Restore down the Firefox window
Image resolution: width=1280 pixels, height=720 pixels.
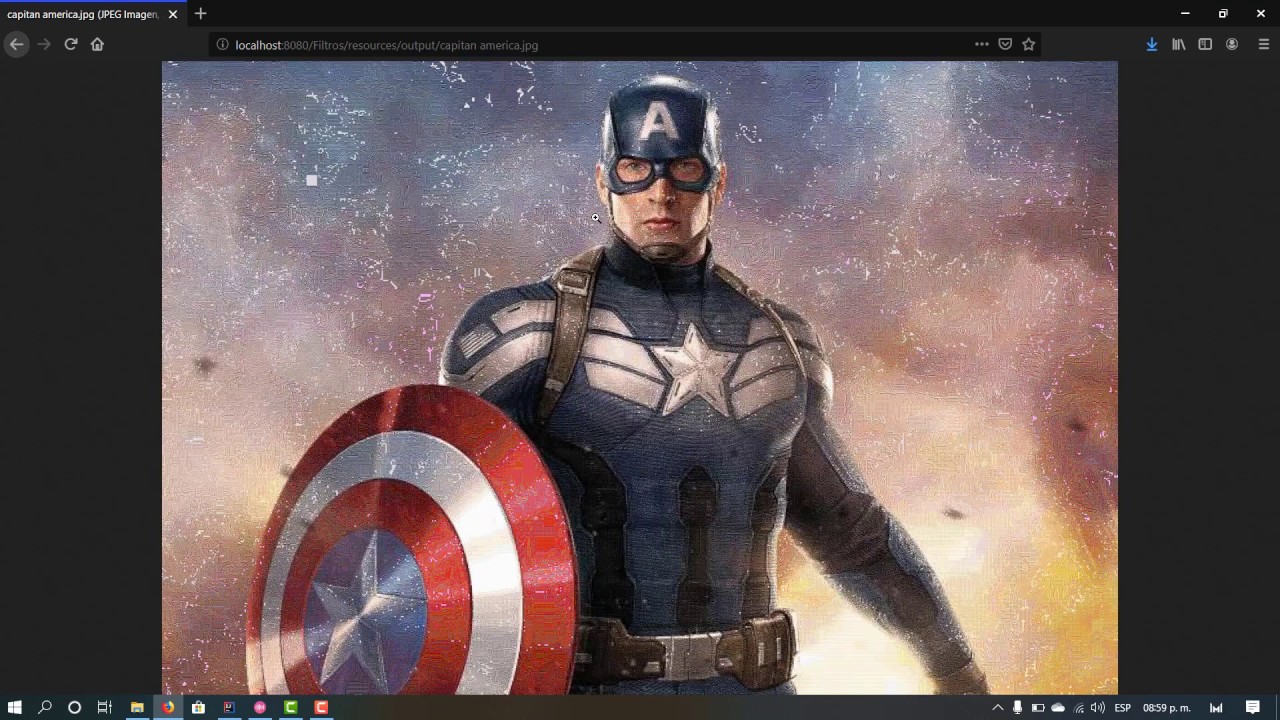(x=1223, y=14)
